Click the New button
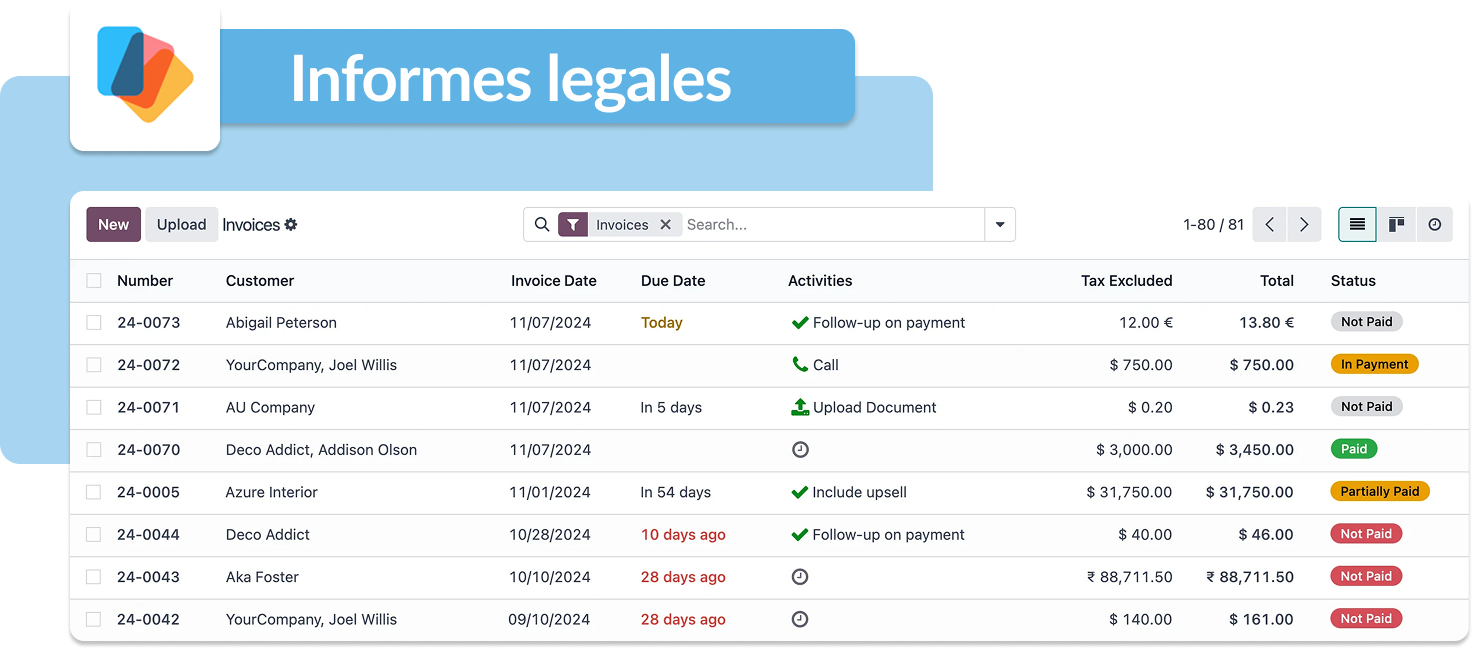This screenshot has height=649, width=1473. [x=113, y=225]
